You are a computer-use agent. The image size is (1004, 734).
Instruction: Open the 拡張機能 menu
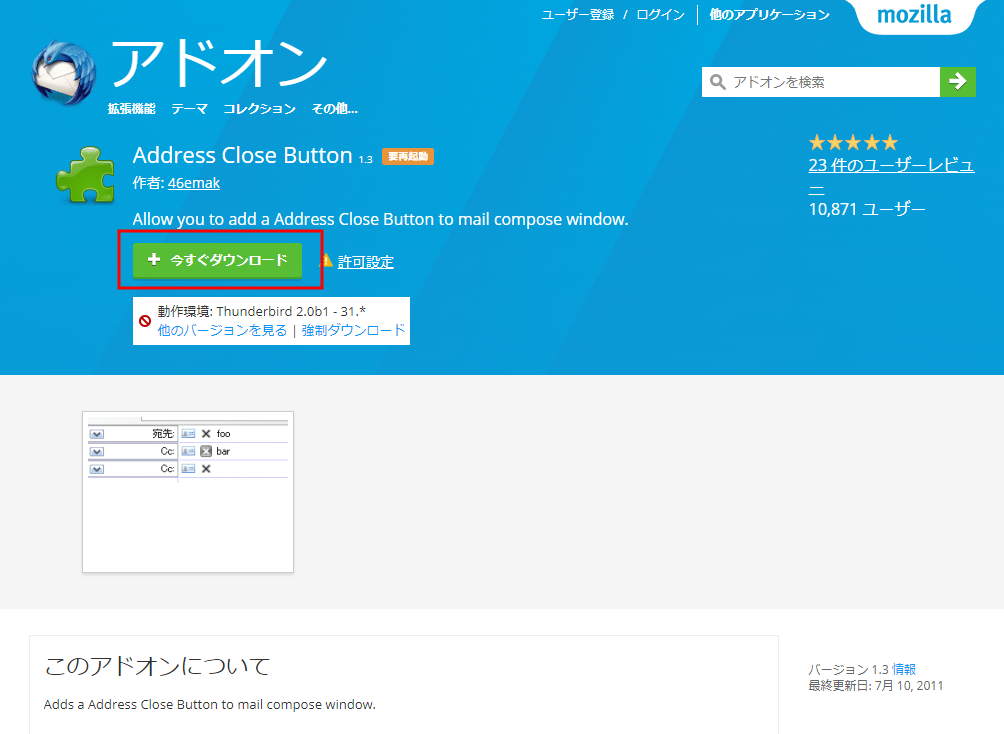(x=131, y=109)
